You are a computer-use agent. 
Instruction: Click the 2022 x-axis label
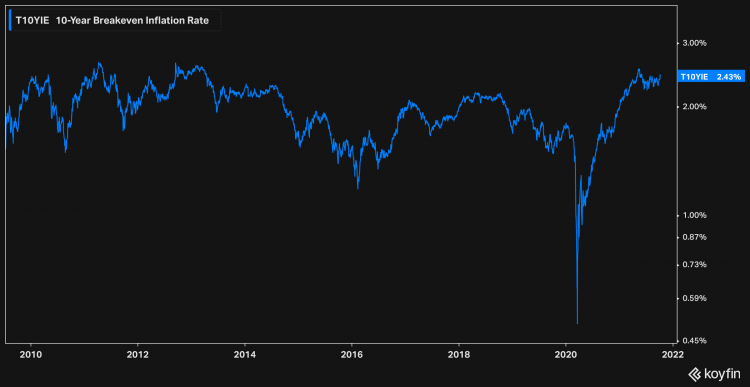[x=673, y=354]
